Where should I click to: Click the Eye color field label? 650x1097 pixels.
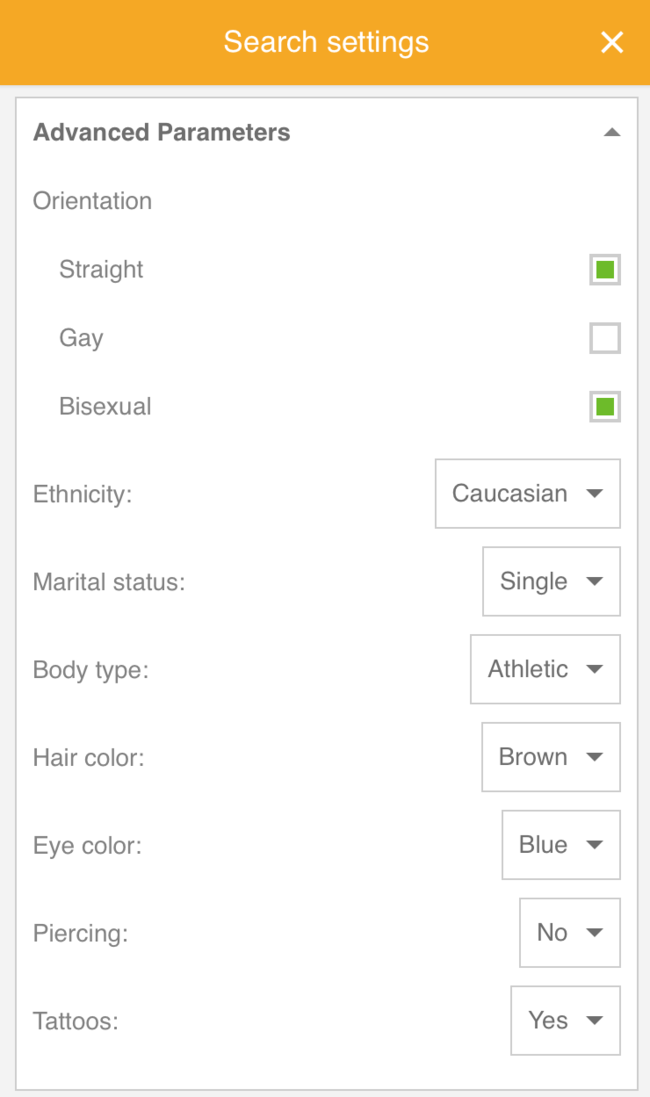[87, 846]
